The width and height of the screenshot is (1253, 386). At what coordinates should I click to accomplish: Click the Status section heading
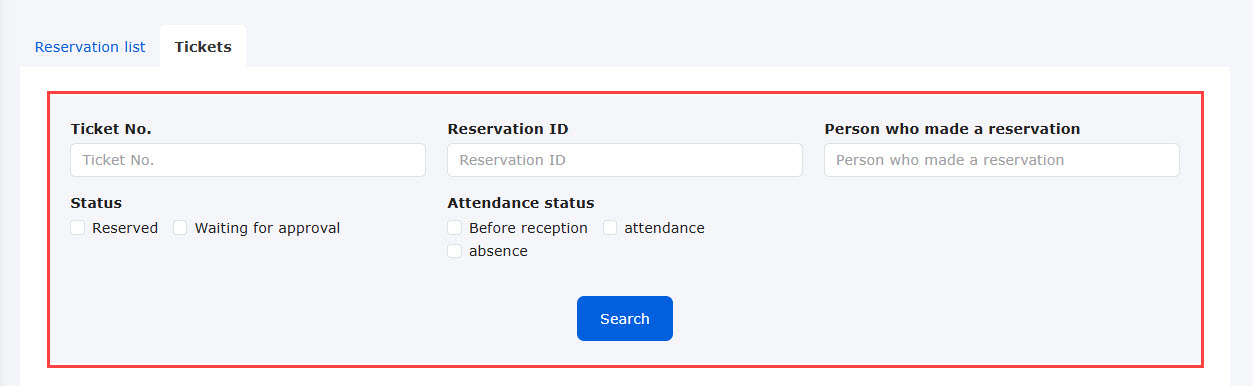[x=96, y=203]
